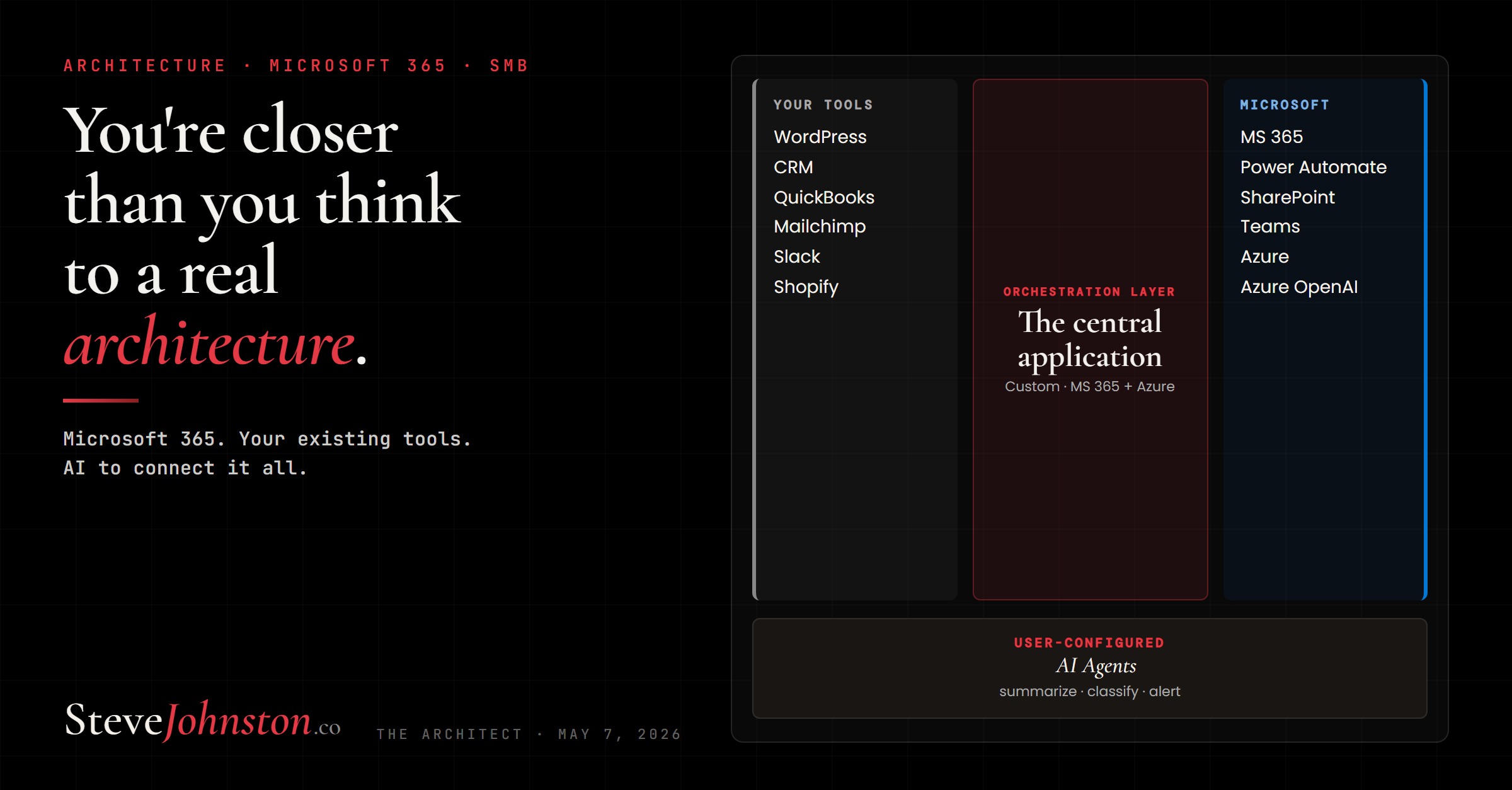Select the Azure entry above Azure OpenAI
The width and height of the screenshot is (1512, 790).
[1264, 256]
